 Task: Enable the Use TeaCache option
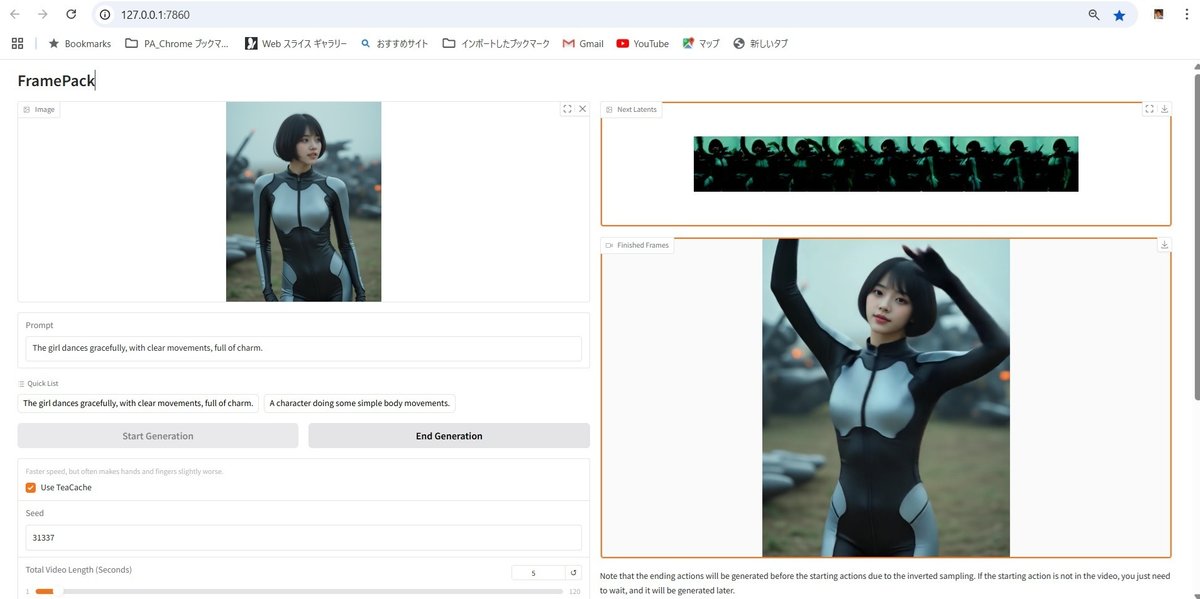click(30, 487)
